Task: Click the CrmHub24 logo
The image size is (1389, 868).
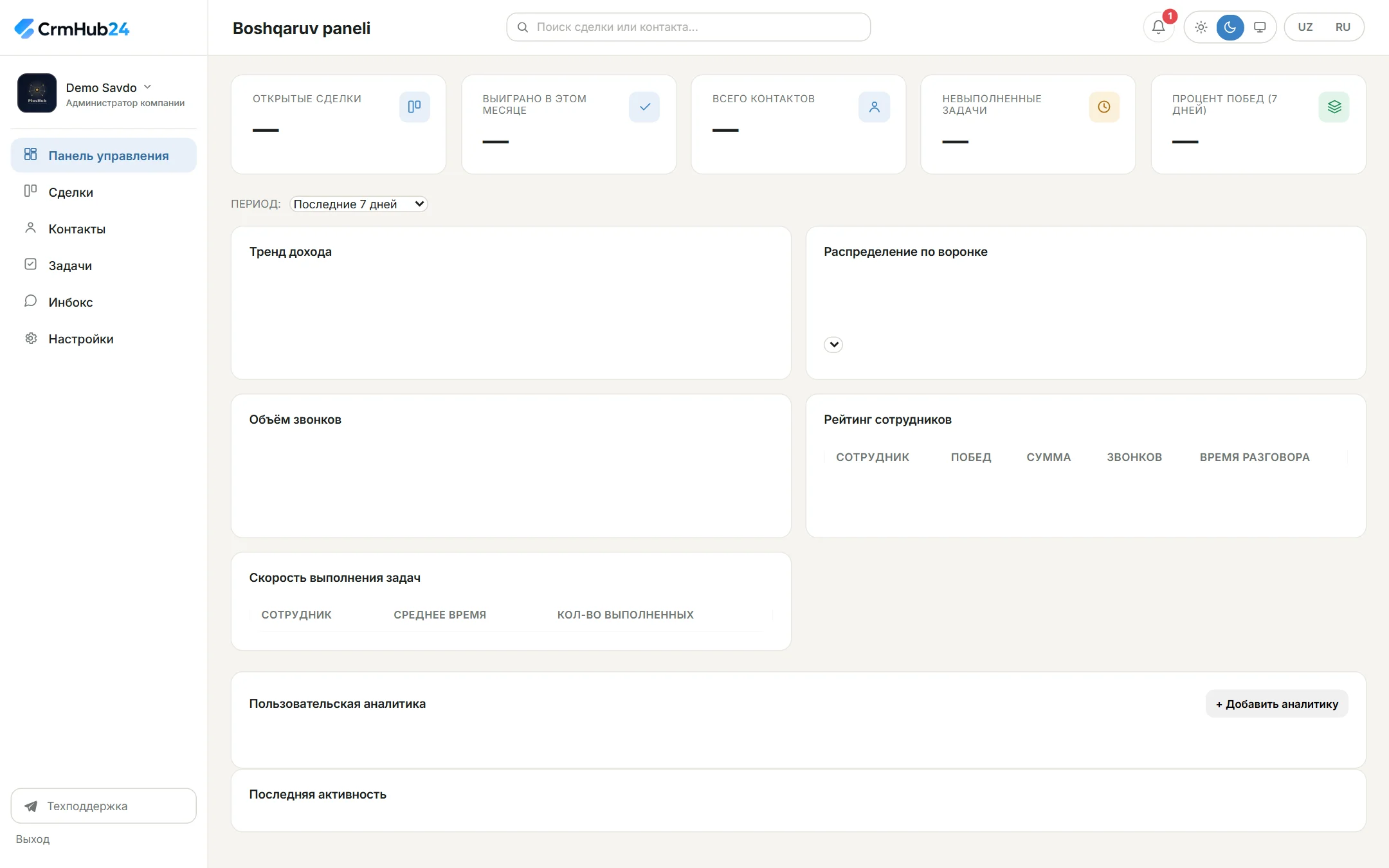Action: pos(72,28)
